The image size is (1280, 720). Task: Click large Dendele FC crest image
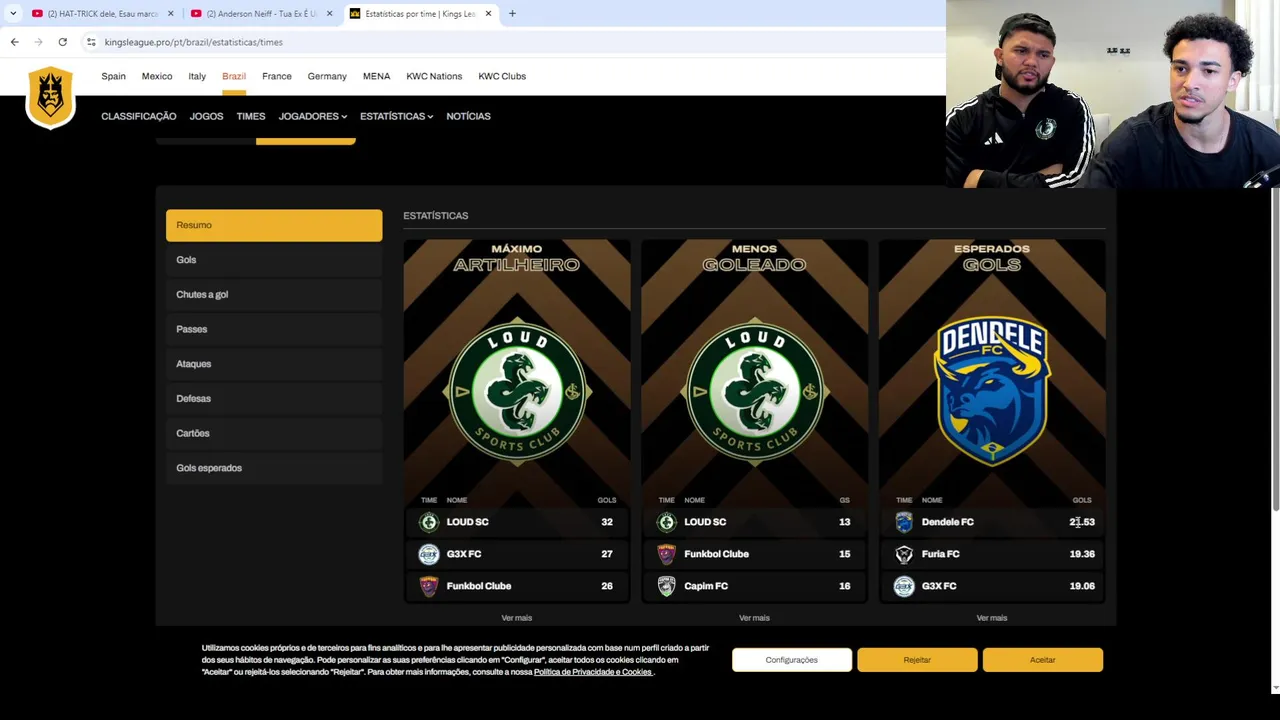click(x=992, y=392)
